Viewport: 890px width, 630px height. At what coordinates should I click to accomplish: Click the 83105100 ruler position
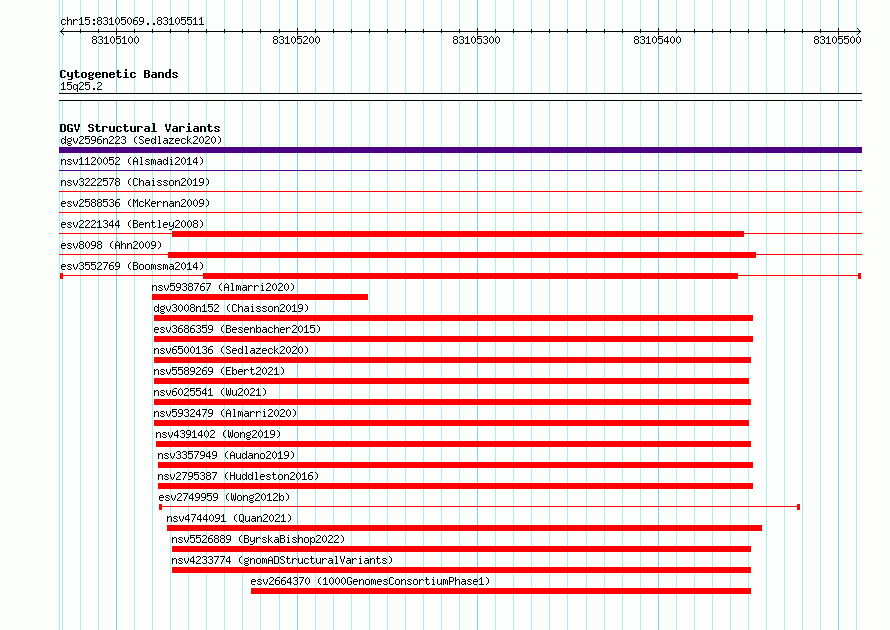[115, 40]
